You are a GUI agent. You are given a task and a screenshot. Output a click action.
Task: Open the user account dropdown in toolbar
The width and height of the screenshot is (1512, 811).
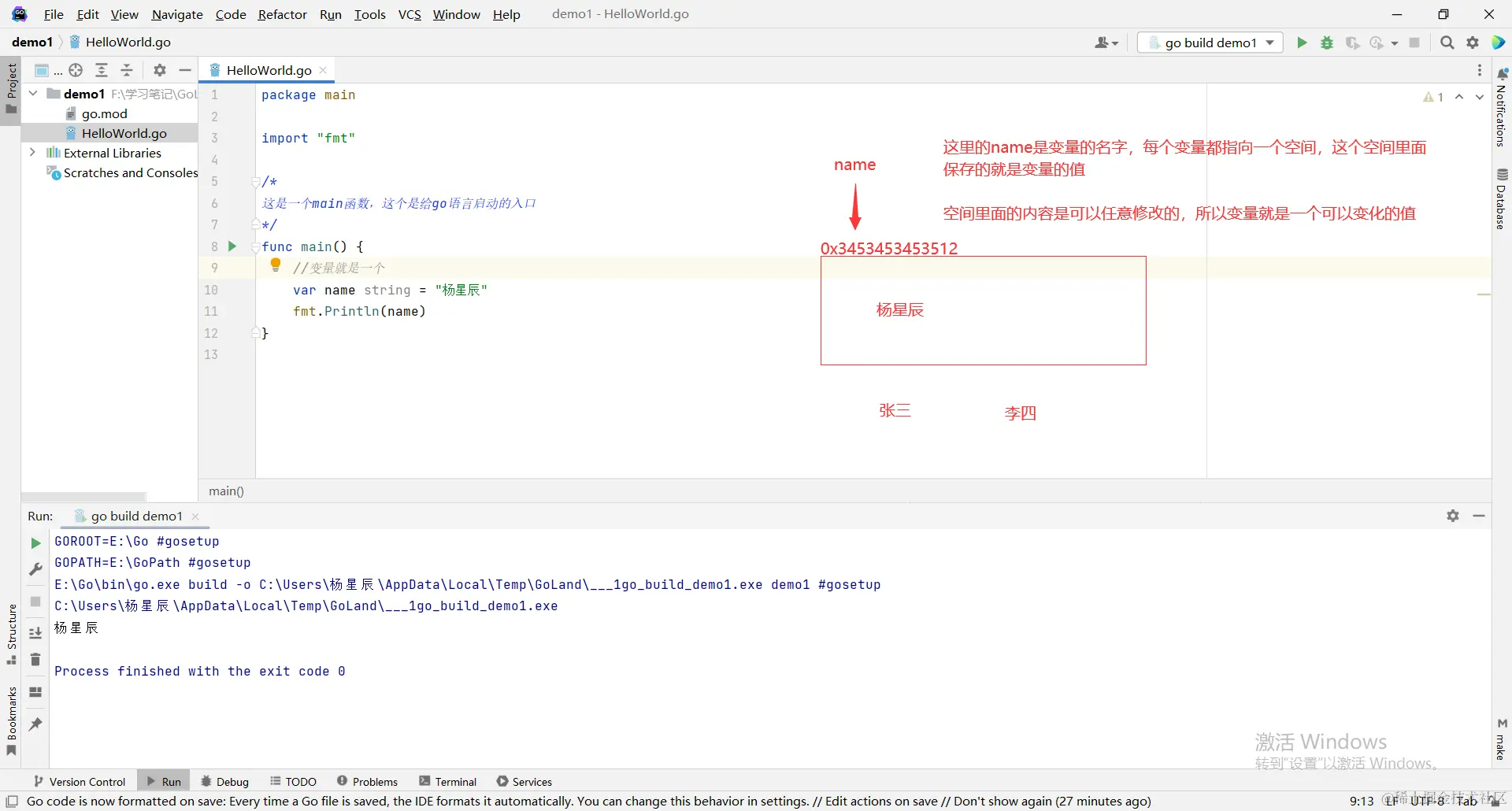click(1106, 43)
